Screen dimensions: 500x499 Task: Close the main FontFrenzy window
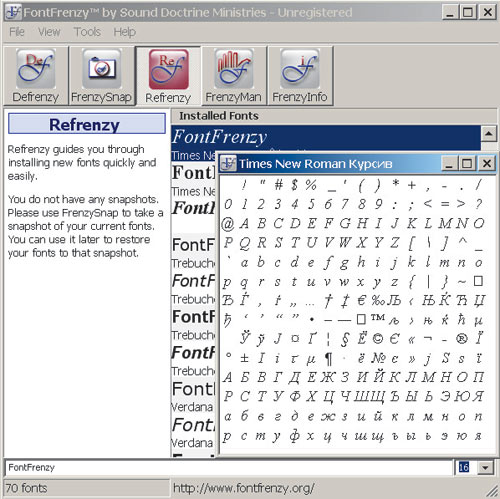pos(487,12)
